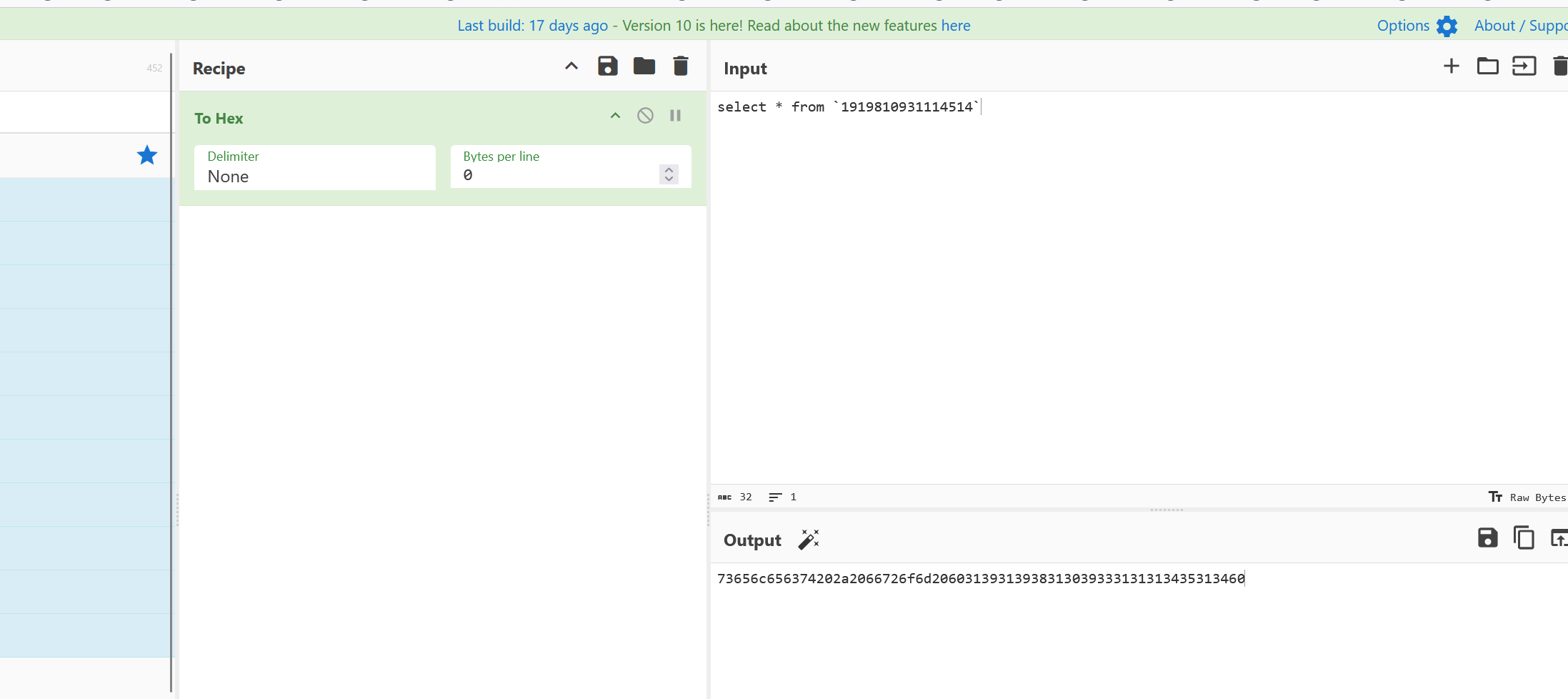Click the Raw Bytes encoding button
The width and height of the screenshot is (1568, 699).
coord(1527,497)
